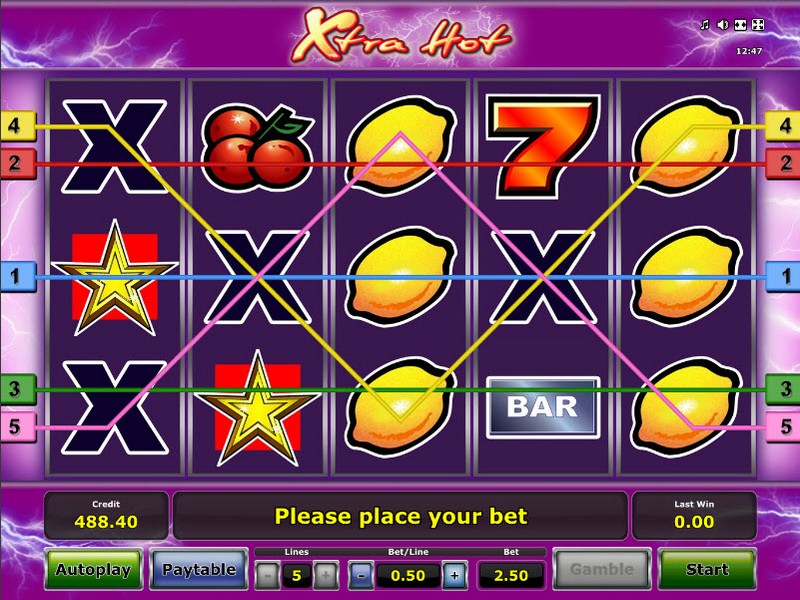The image size is (800, 600).
Task: Click the BAR symbol on reel four
Action: (543, 407)
